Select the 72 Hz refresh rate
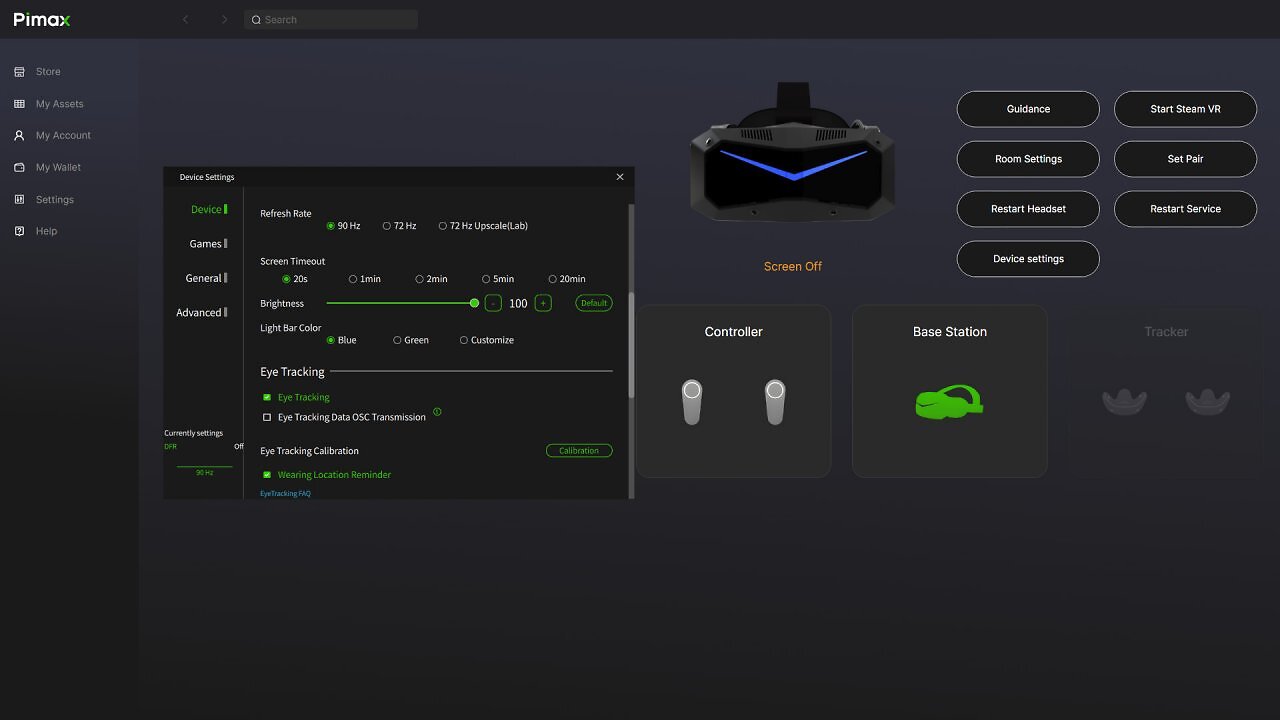Viewport: 1280px width, 720px height. coord(400,226)
